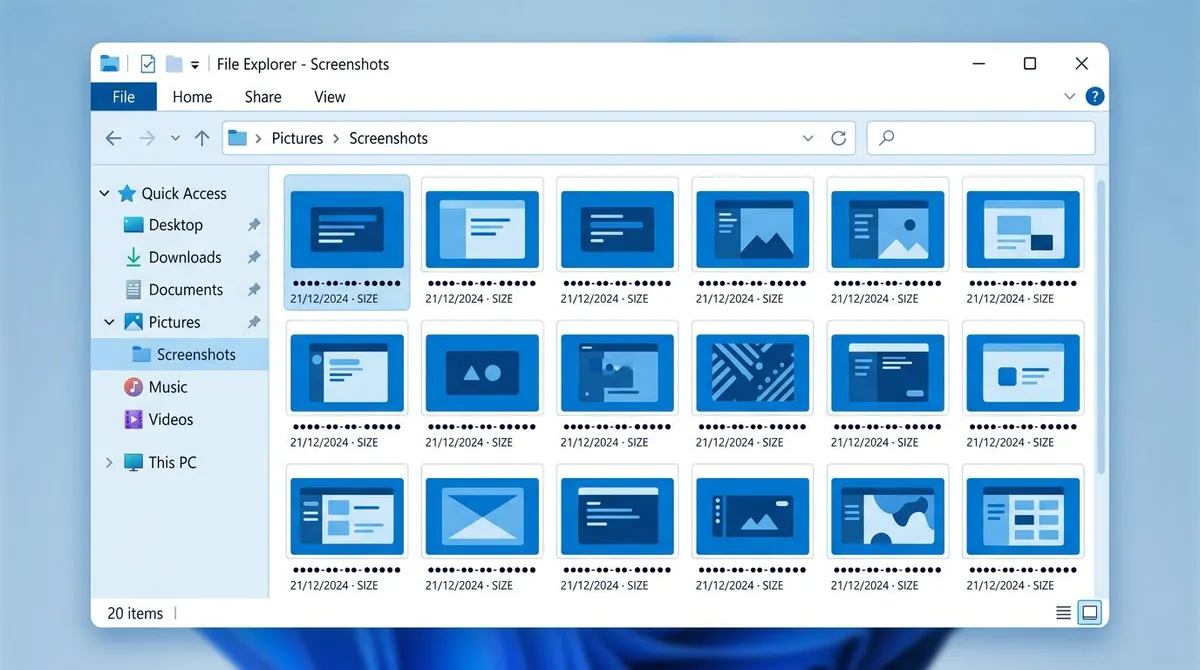Screen dimensions: 1200x670
Task: Maximize the File Explorer window
Action: [1030, 64]
